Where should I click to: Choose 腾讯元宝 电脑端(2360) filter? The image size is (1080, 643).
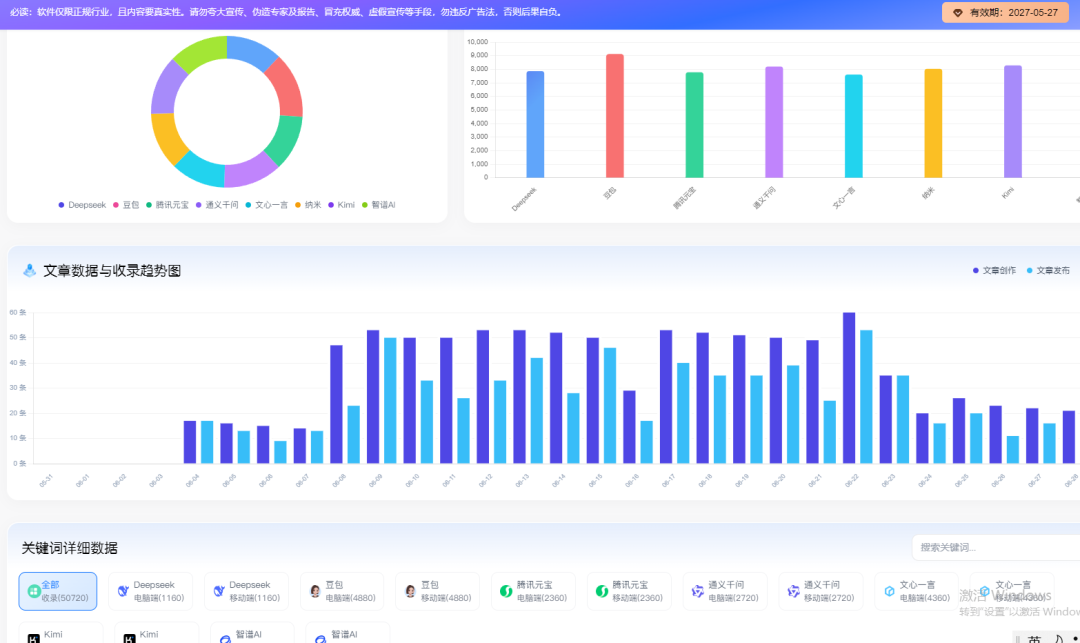coord(533,591)
